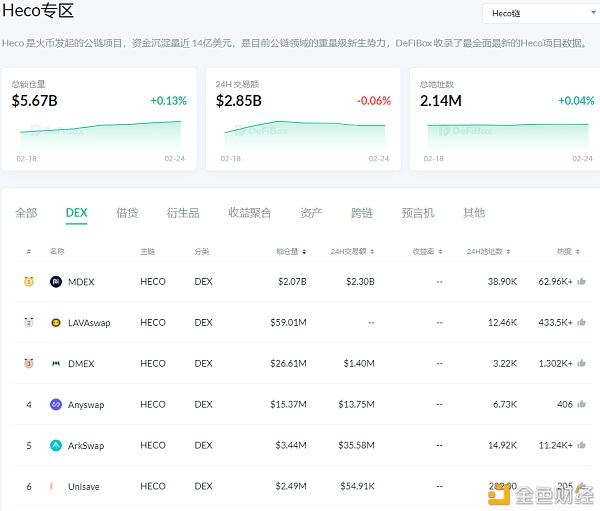This screenshot has width=600, height=511.
Task: Click Unisave 24H volume $54.91K
Action: tap(358, 487)
